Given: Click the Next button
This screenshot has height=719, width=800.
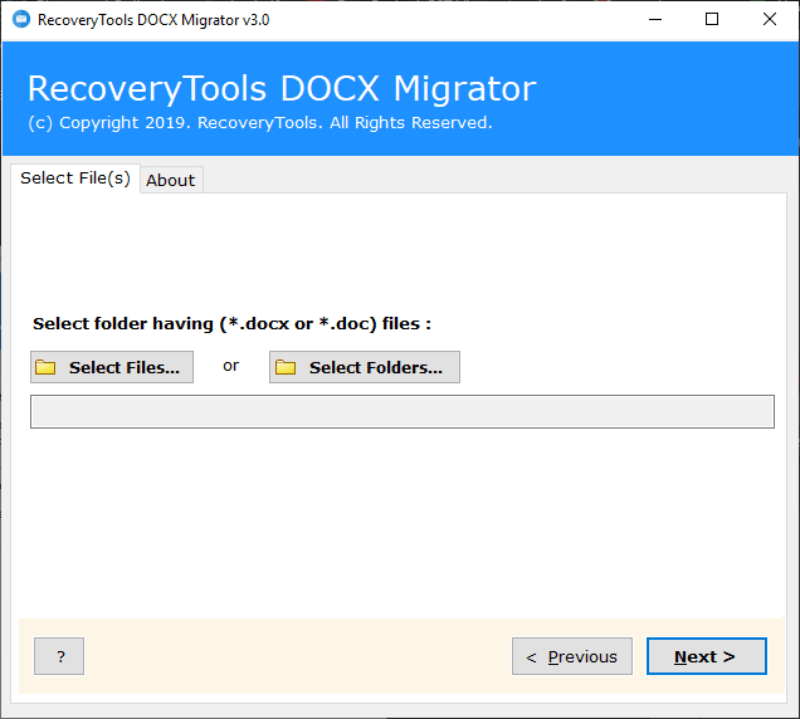Looking at the screenshot, I should [x=706, y=656].
